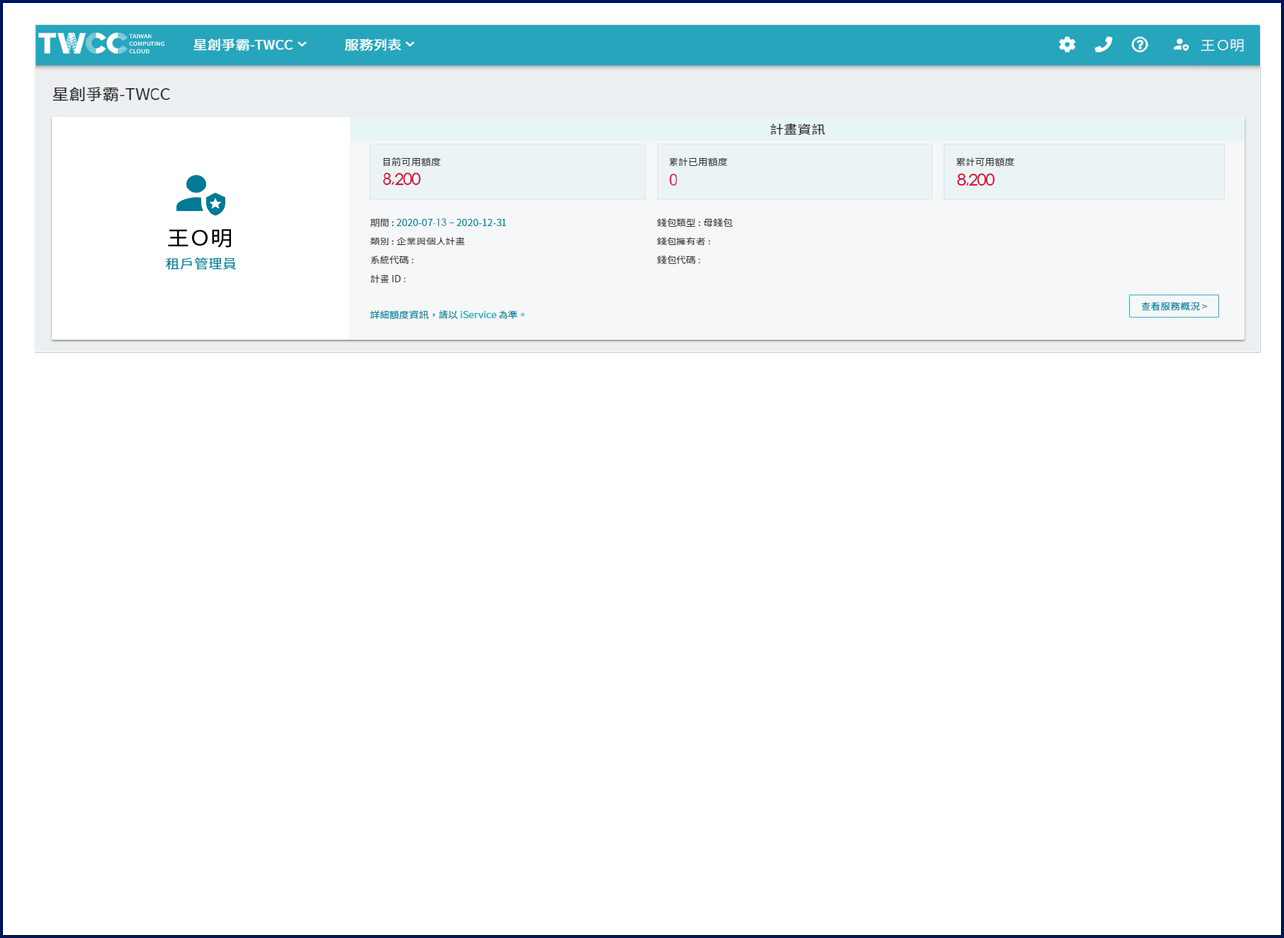This screenshot has width=1284, height=938.
Task: Click the 王O明 username in the header
Action: [1222, 45]
